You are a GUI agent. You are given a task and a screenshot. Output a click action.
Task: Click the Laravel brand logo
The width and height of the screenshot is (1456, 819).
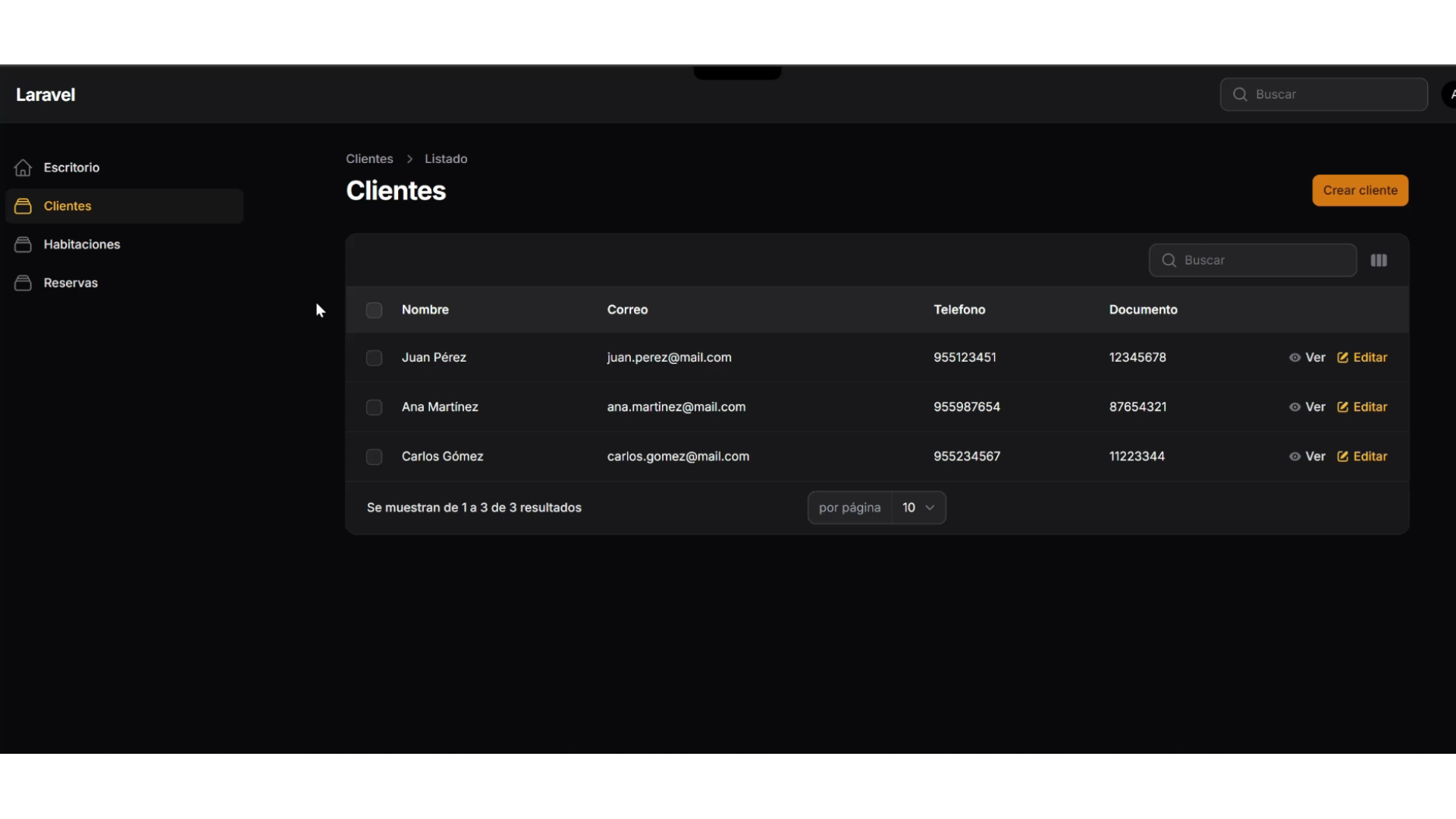pos(45,95)
